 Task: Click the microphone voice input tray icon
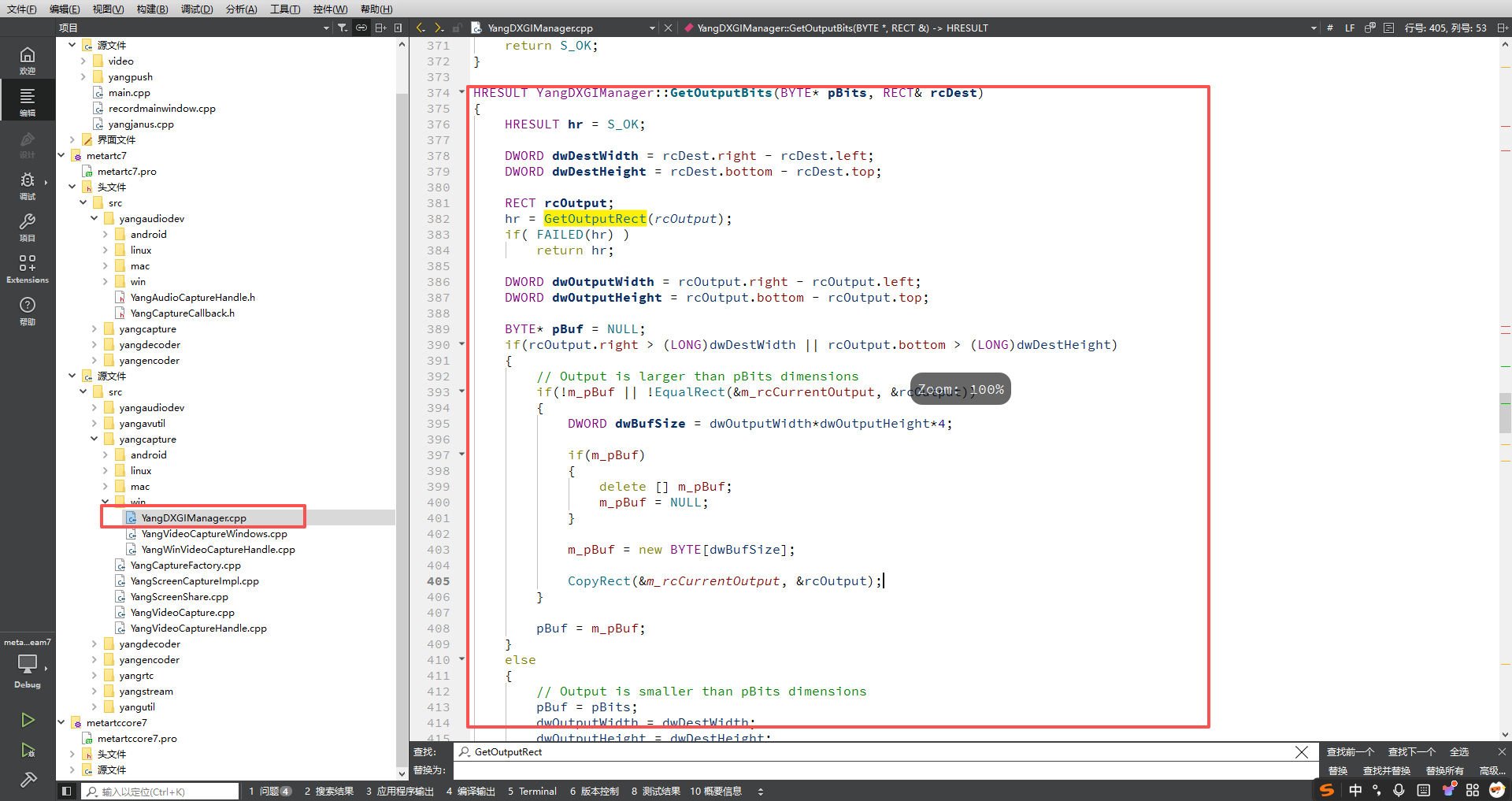pyautogui.click(x=1399, y=790)
